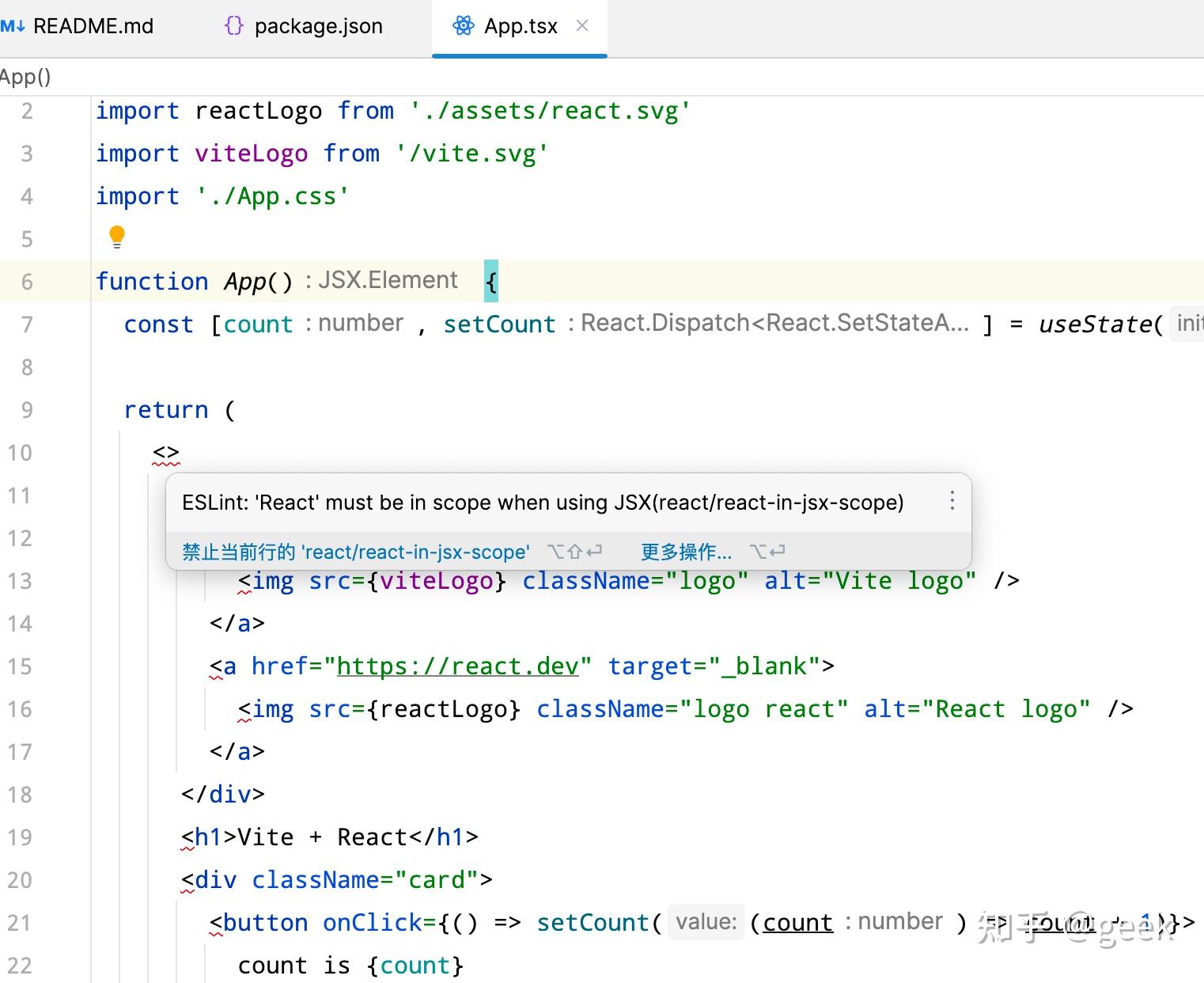This screenshot has width=1204, height=983.
Task: Click the viteLogo identifier on line 3
Action: click(252, 153)
